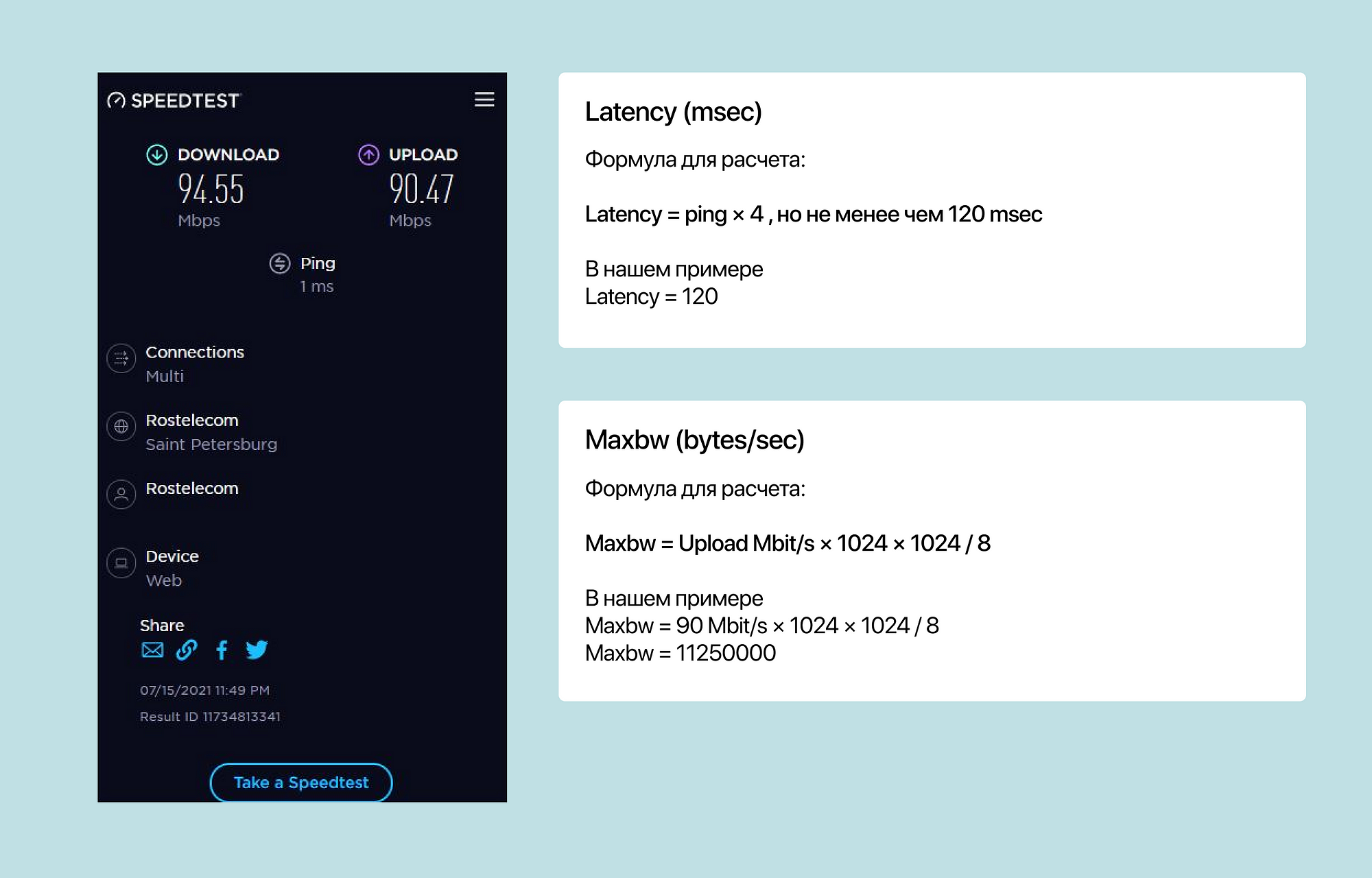
Task: Click the 'Saint Petersburg' server location
Action: (211, 444)
